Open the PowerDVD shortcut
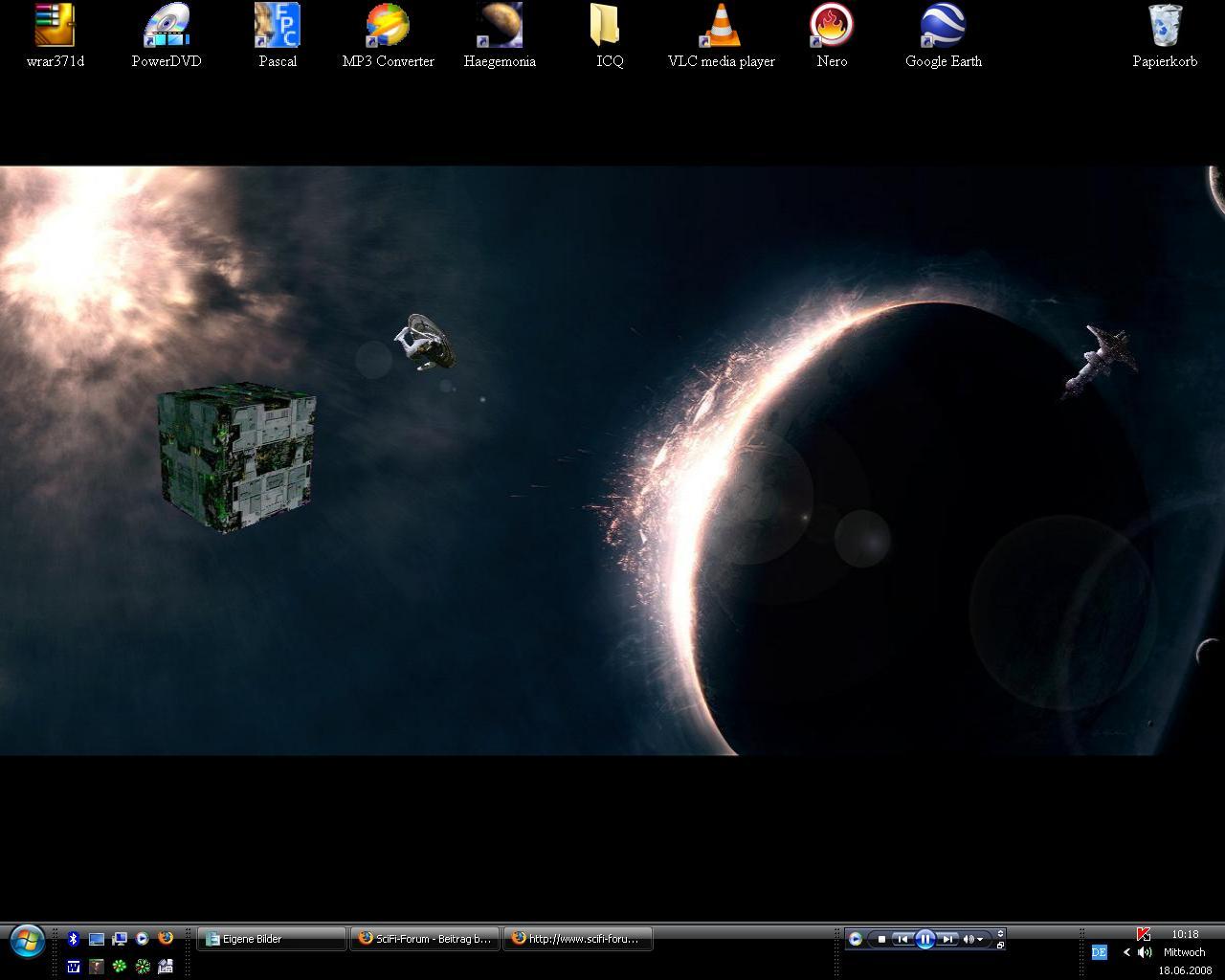This screenshot has height=980, width=1225. 167,27
